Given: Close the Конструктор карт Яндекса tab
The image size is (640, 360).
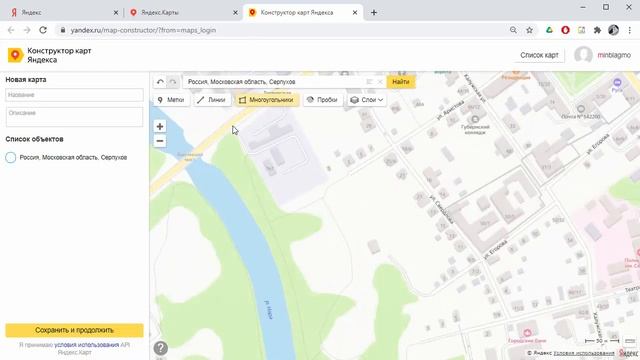Looking at the screenshot, I should coord(355,13).
